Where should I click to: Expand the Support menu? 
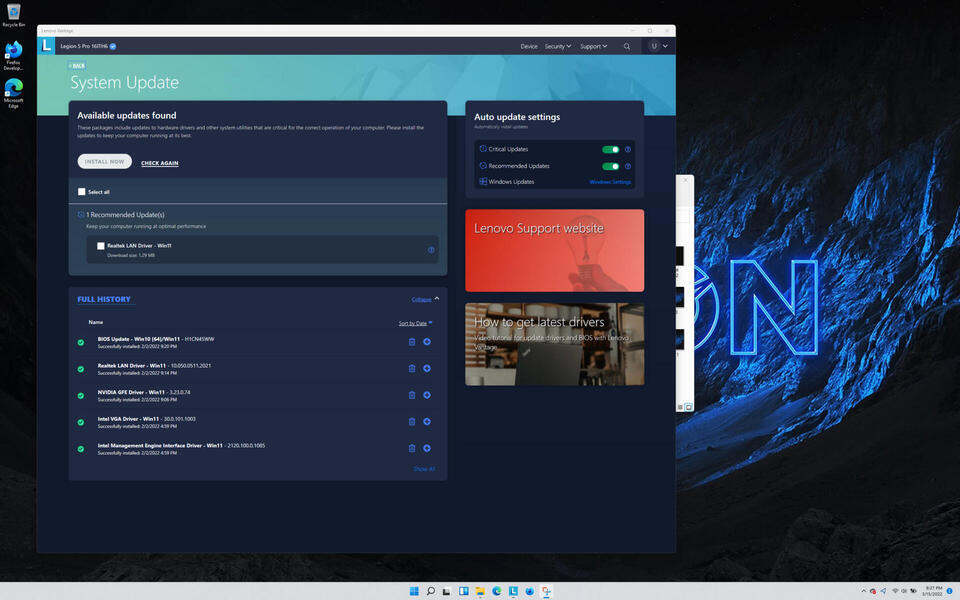[x=593, y=47]
